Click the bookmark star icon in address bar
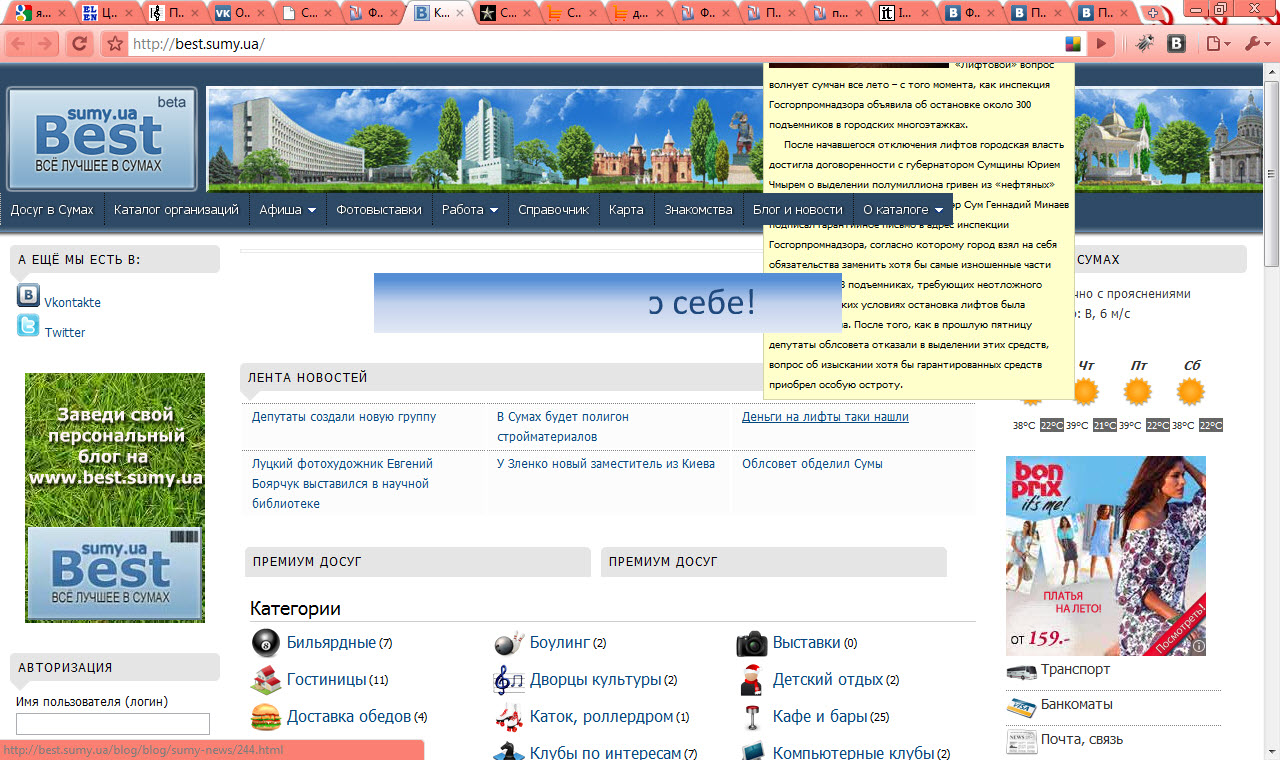The height and width of the screenshot is (760, 1280). pos(115,44)
